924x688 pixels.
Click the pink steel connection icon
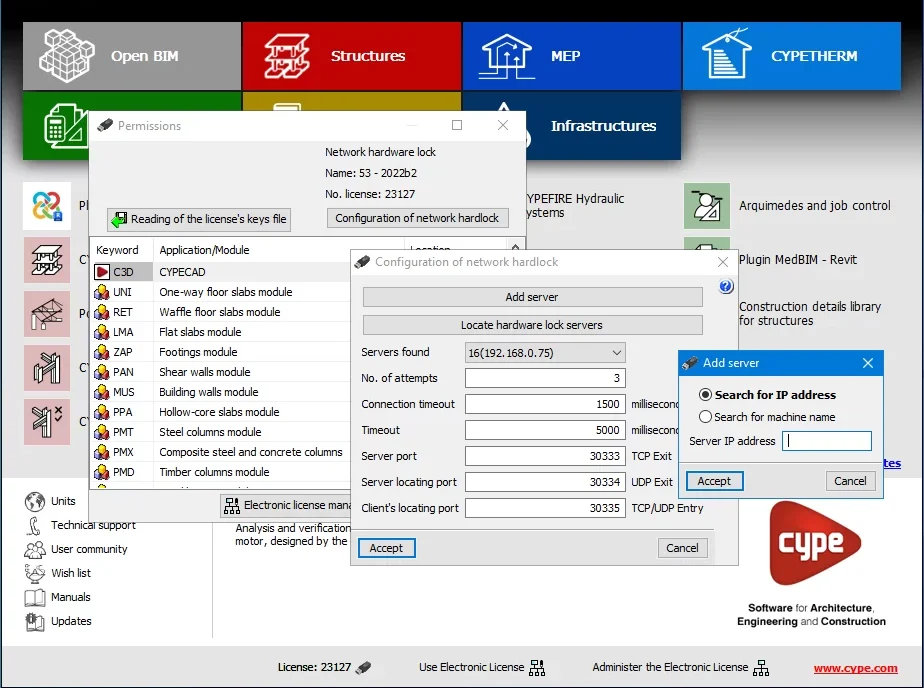point(47,368)
